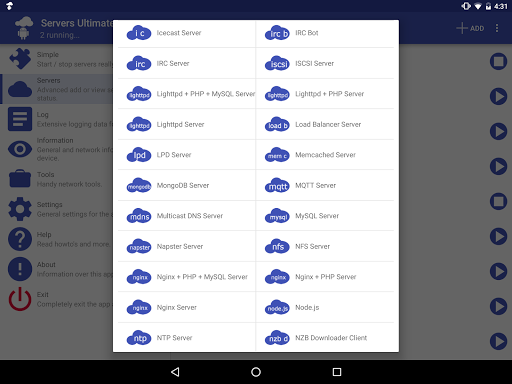Choose Memcached Server from list

pyautogui.click(x=325, y=155)
